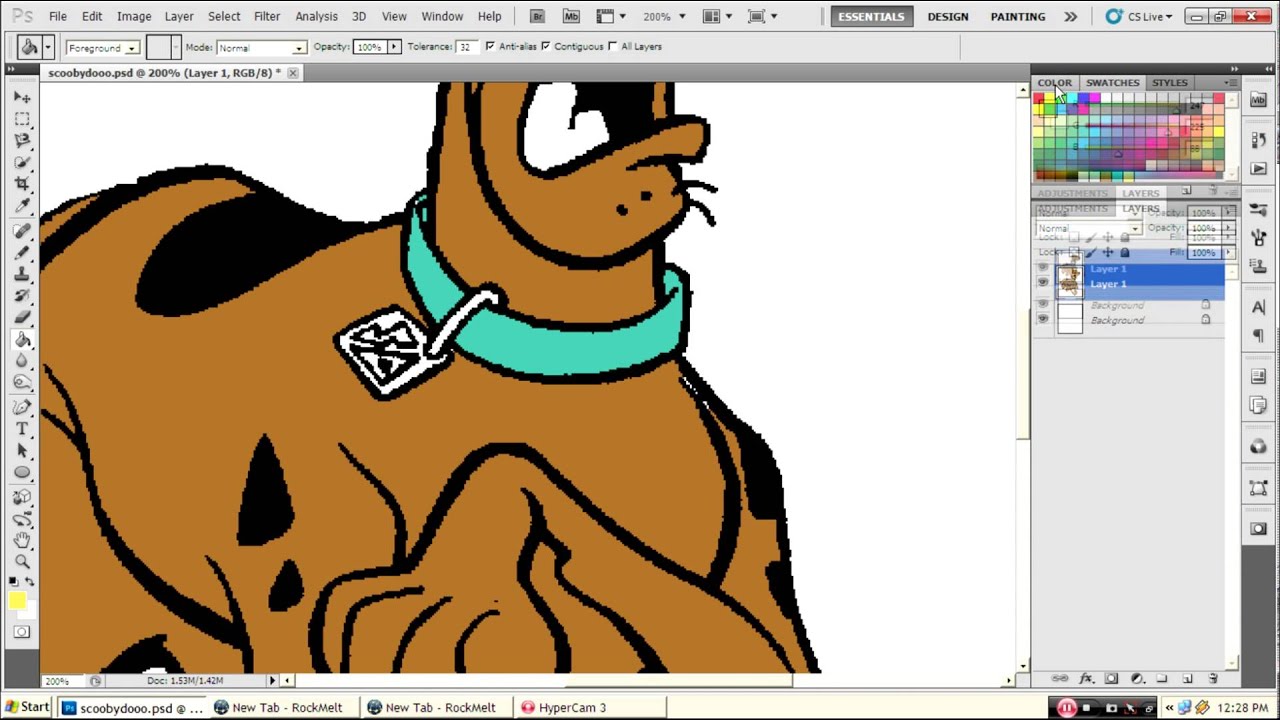Pick the red swatch in Swatches panel
The image size is (1280, 720).
point(1039,98)
